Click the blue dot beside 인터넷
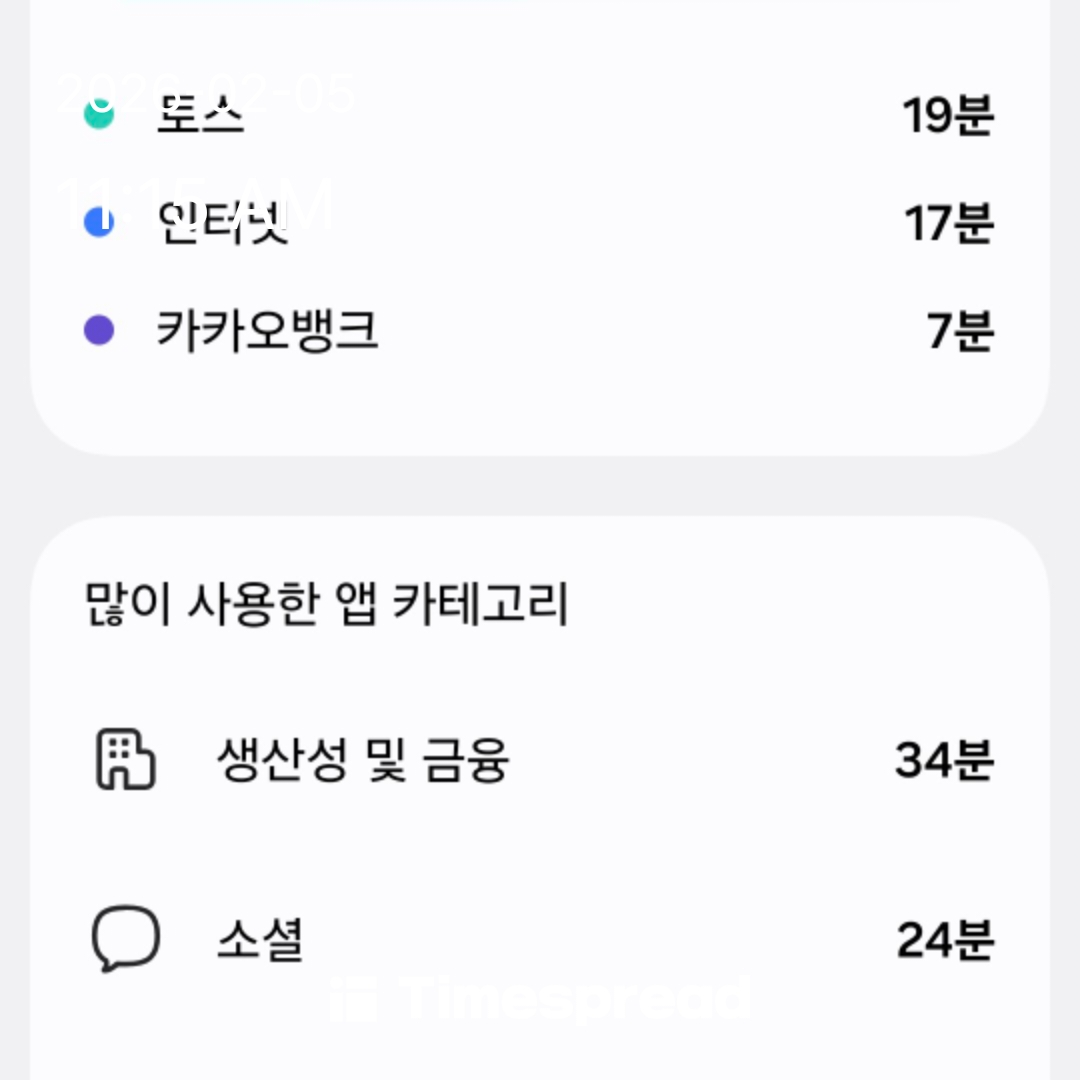 click(x=98, y=222)
